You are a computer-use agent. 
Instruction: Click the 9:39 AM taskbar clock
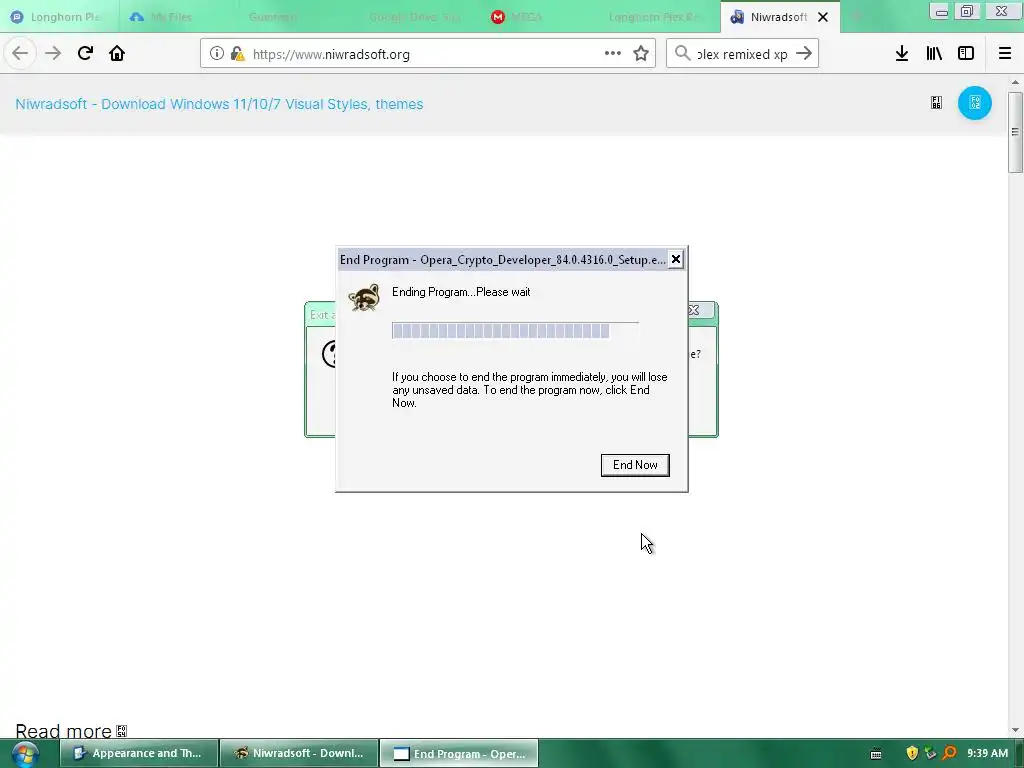pos(987,753)
